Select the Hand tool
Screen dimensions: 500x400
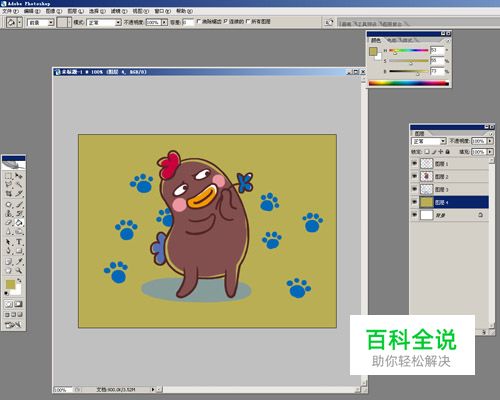9,271
